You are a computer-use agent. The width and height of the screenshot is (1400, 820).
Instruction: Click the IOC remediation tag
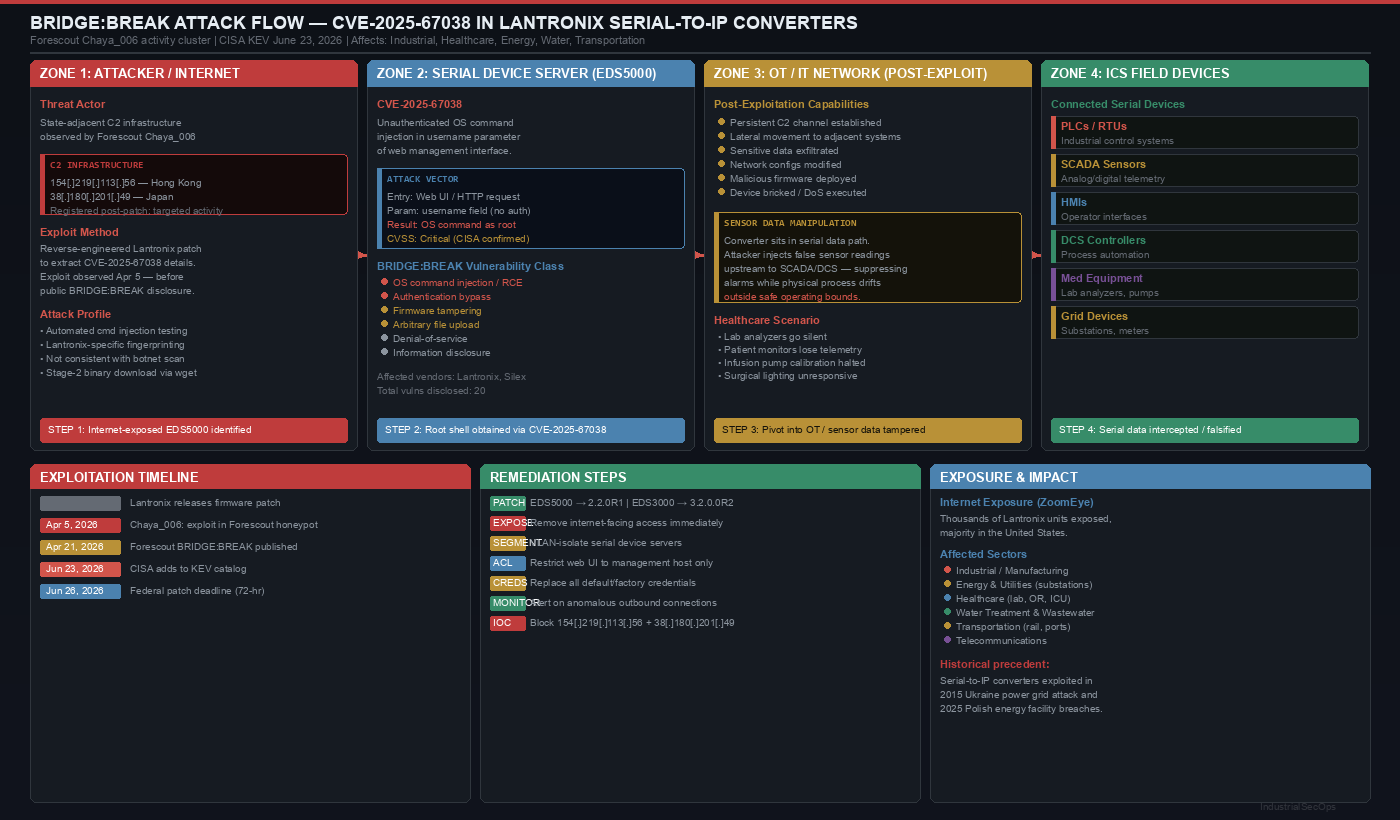508,623
